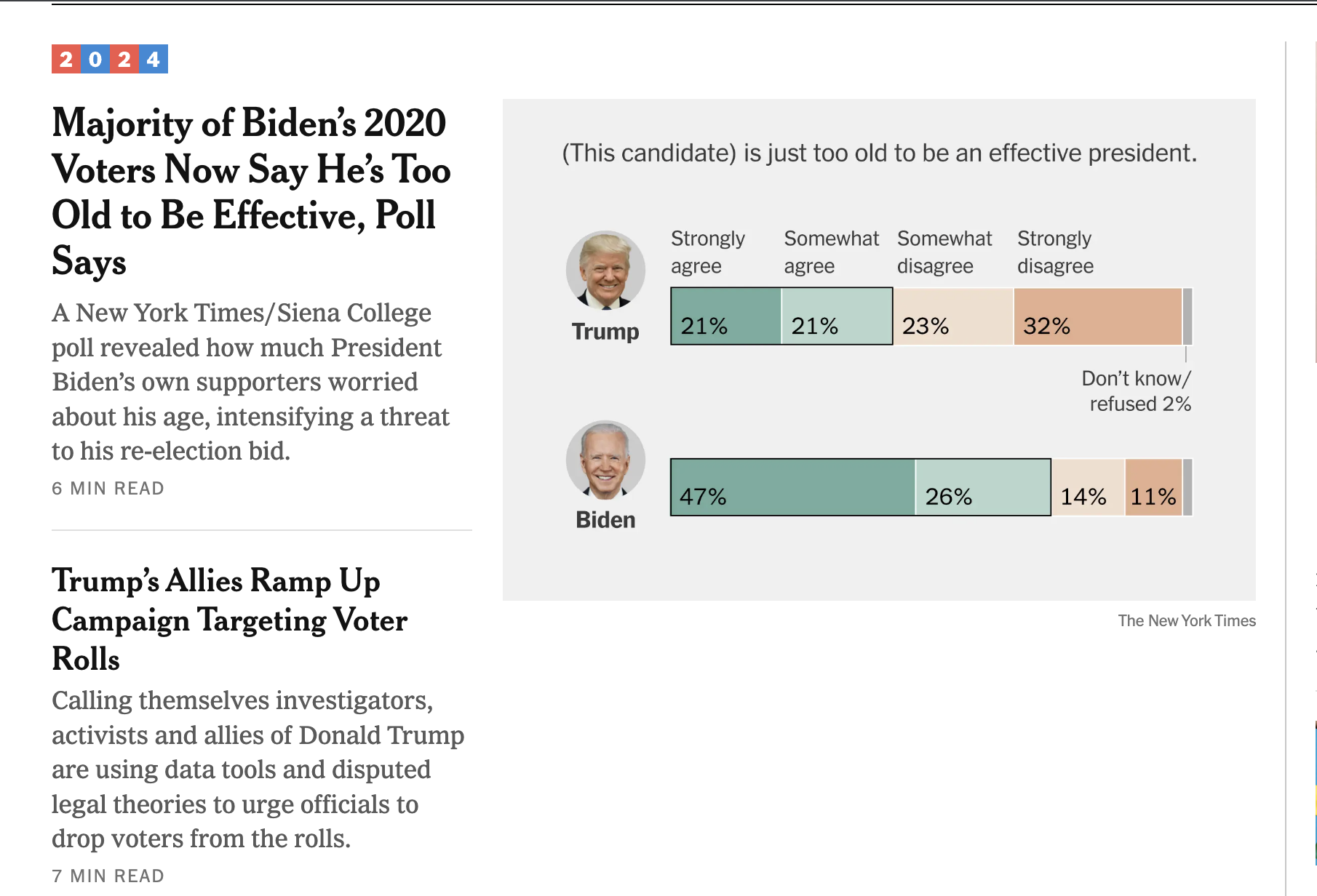Click the 2024 election badge icon
The height and width of the screenshot is (896, 1317).
click(x=110, y=59)
